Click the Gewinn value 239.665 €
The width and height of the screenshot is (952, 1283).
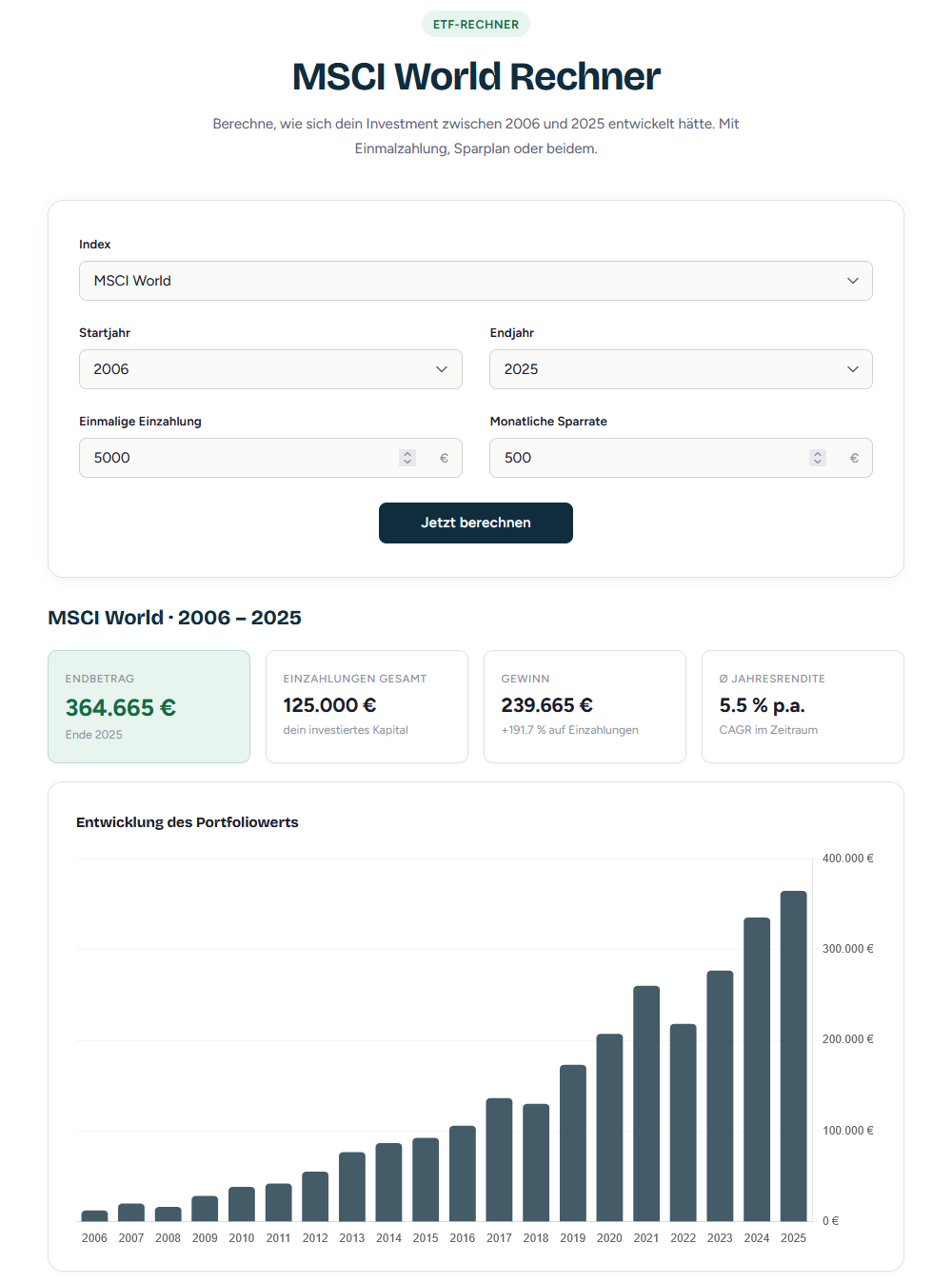(547, 705)
